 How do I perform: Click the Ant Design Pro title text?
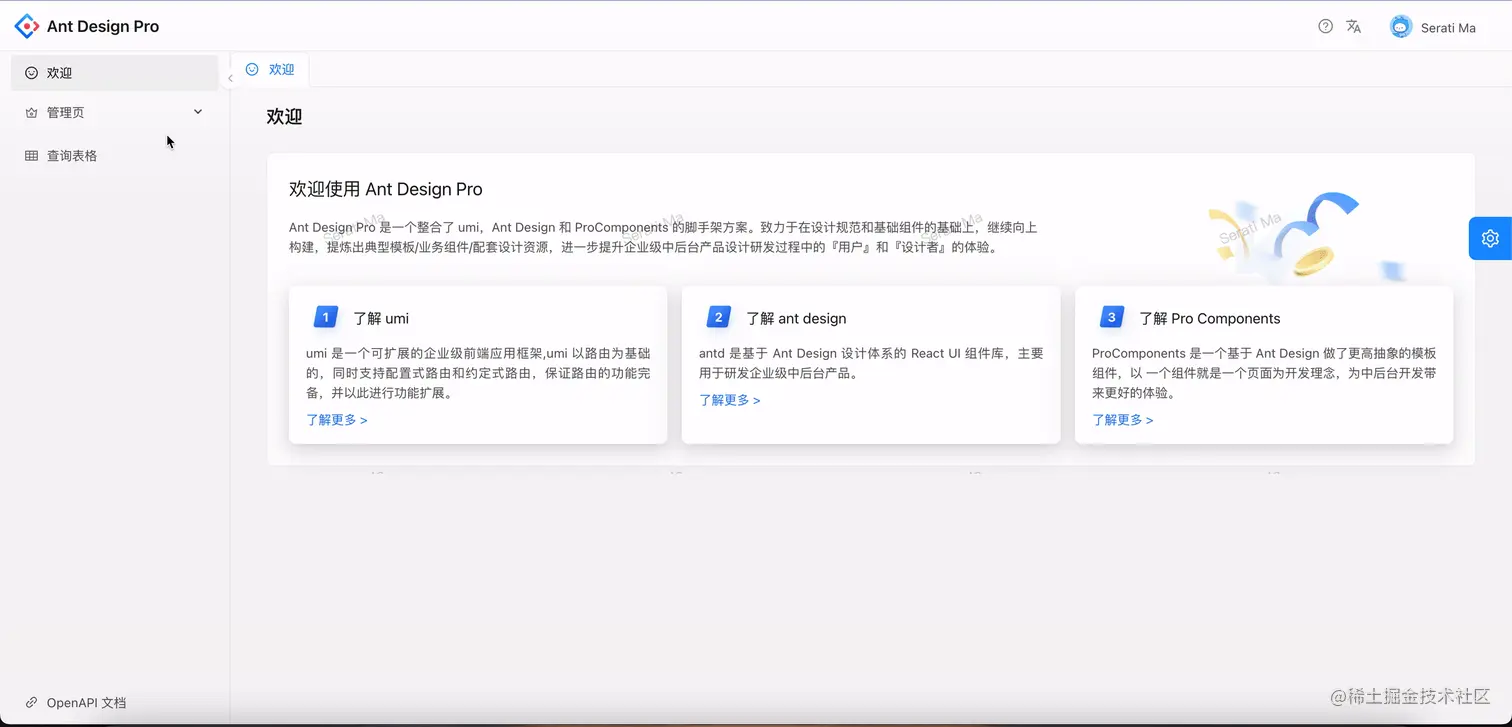tap(103, 27)
